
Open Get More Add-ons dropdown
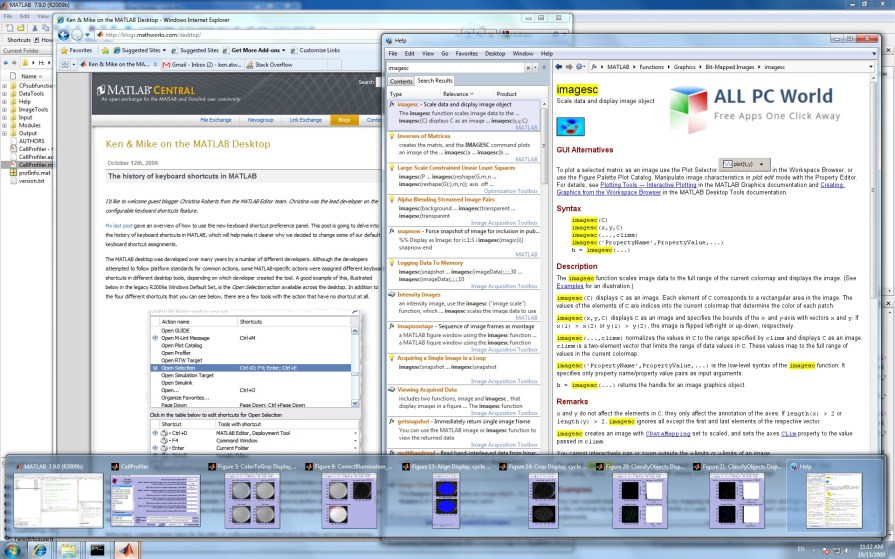click(284, 50)
